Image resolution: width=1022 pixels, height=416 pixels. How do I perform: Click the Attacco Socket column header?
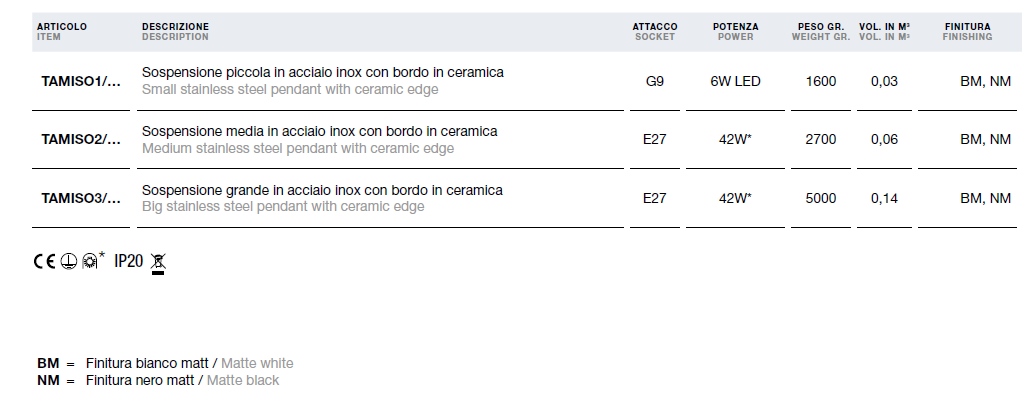click(655, 32)
